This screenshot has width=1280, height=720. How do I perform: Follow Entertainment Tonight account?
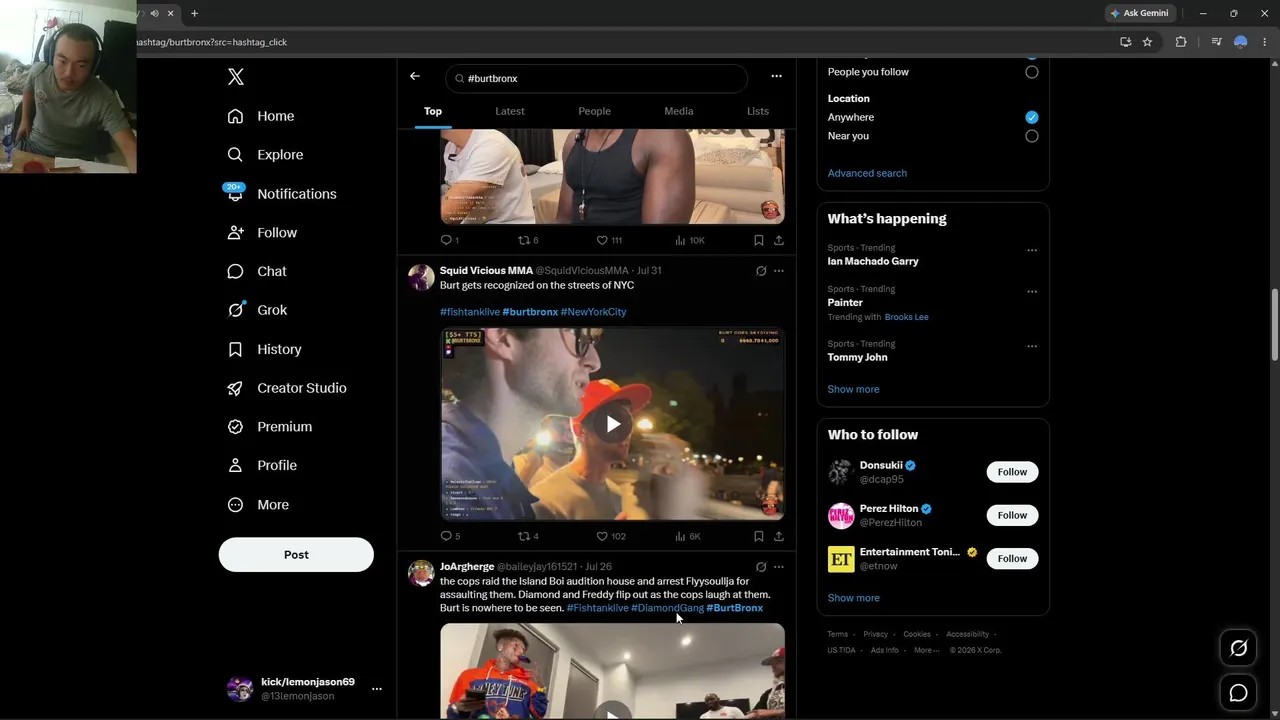click(1012, 558)
